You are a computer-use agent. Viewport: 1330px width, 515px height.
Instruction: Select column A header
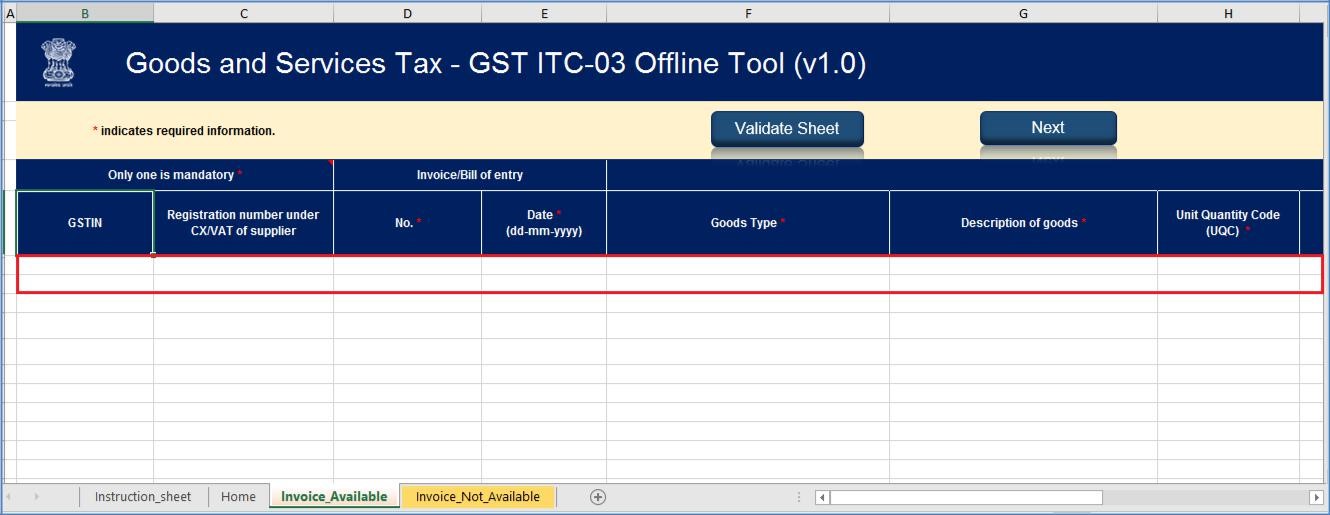10,13
